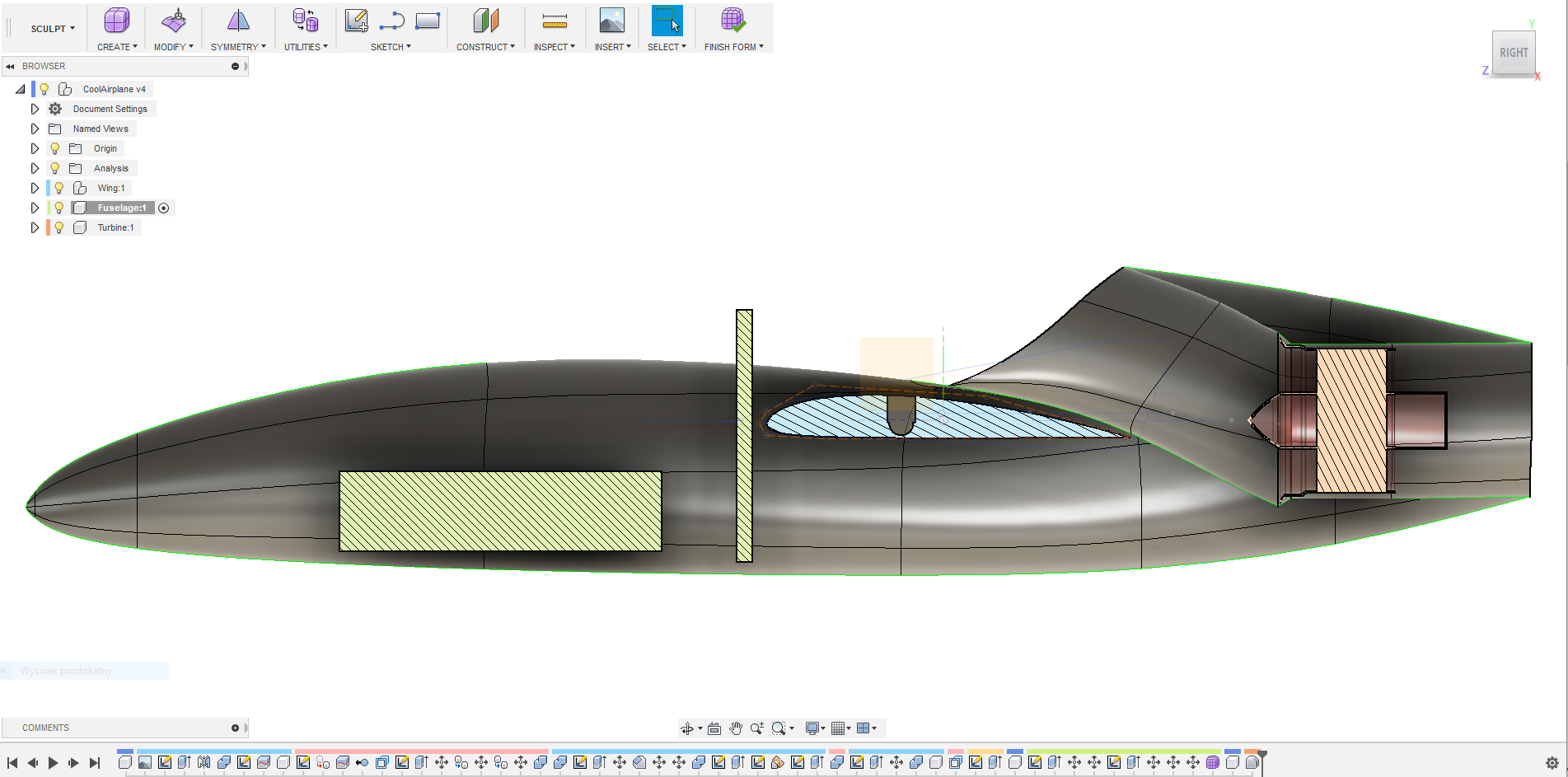Play the timeline history
The width and height of the screenshot is (1568, 777).
pyautogui.click(x=53, y=763)
